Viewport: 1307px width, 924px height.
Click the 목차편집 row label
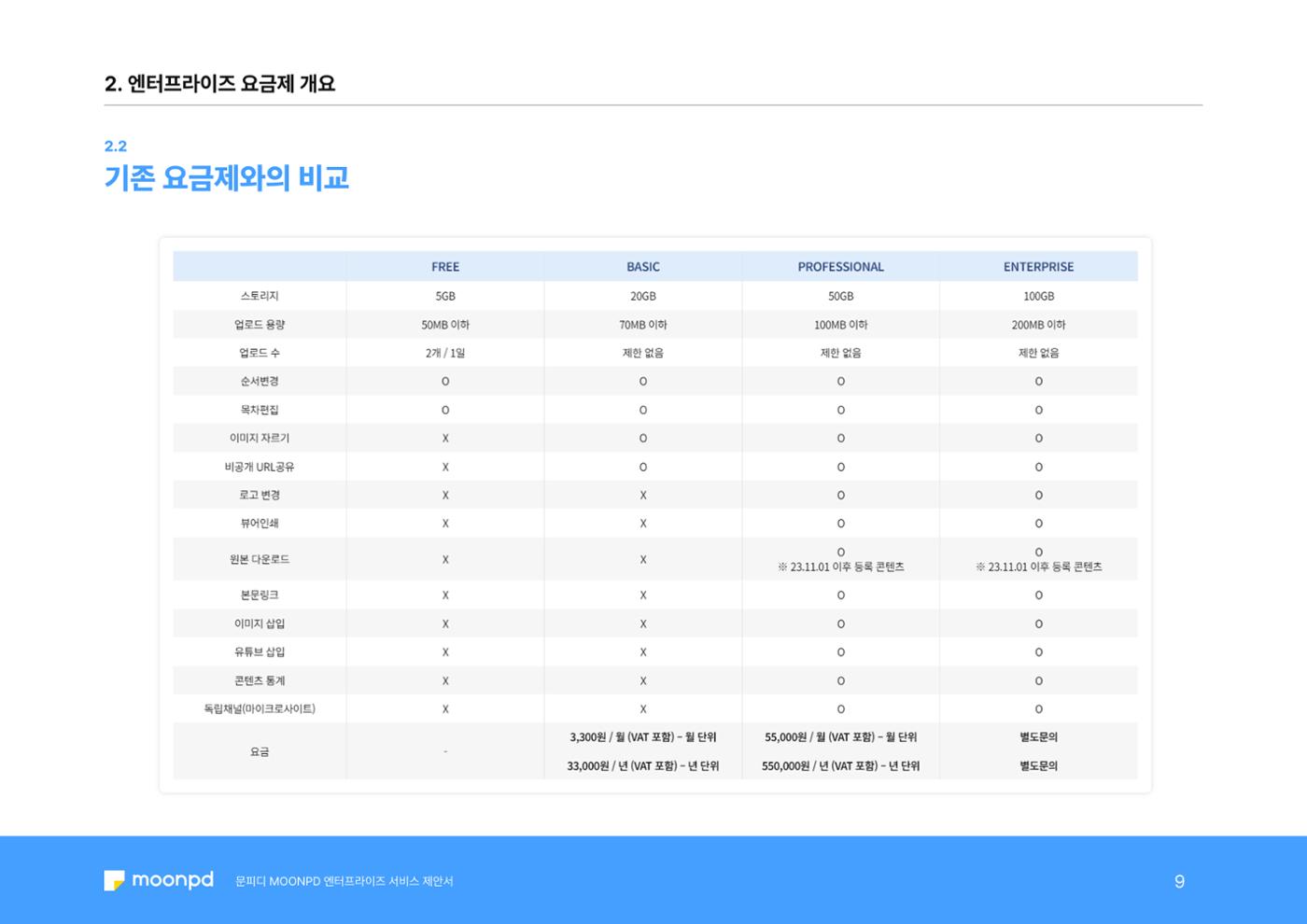260,410
